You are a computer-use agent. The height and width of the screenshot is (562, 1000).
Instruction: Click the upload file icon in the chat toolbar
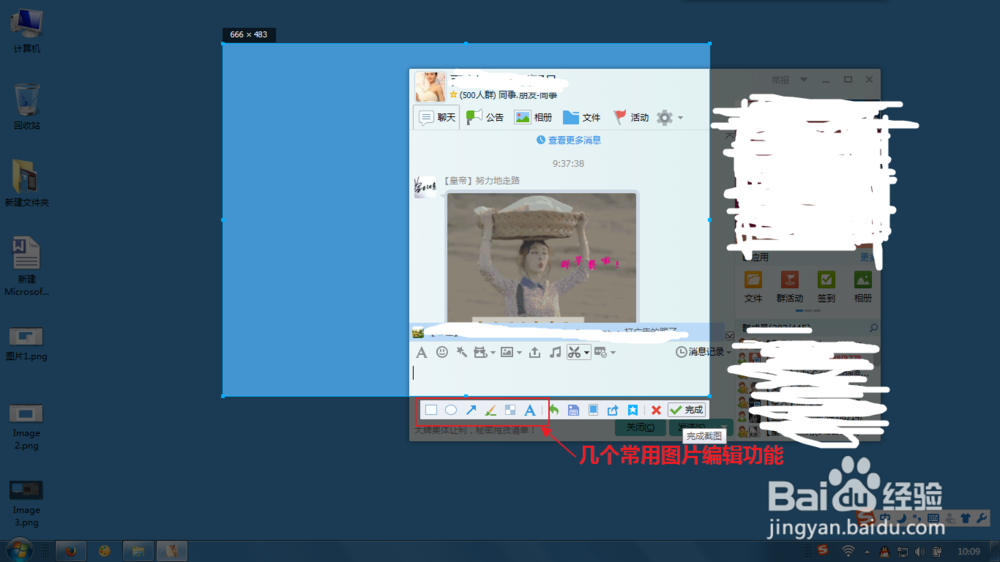coord(534,352)
